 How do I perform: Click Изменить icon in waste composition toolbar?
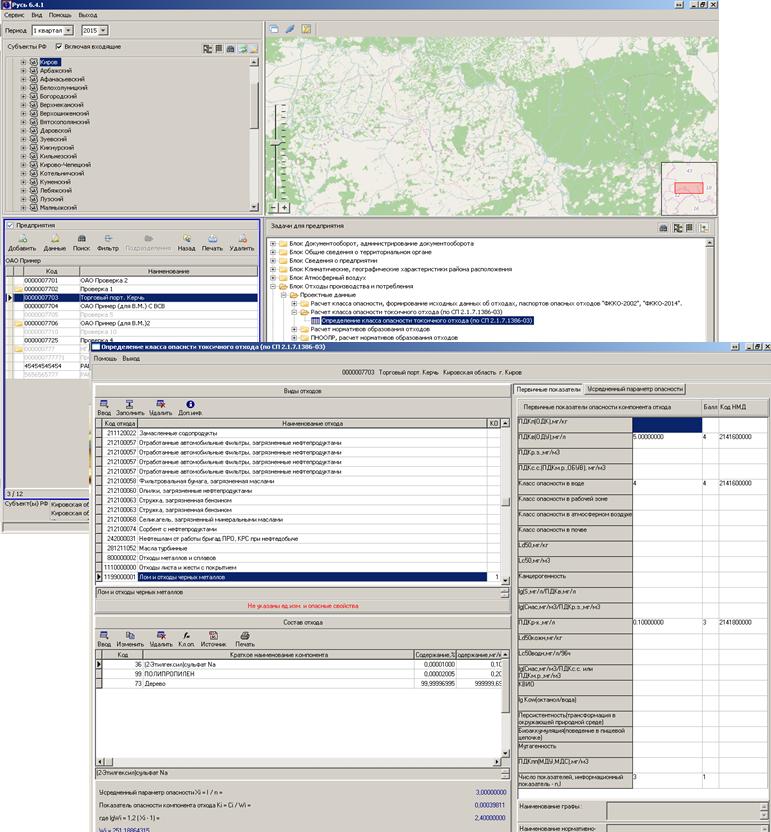point(129,639)
